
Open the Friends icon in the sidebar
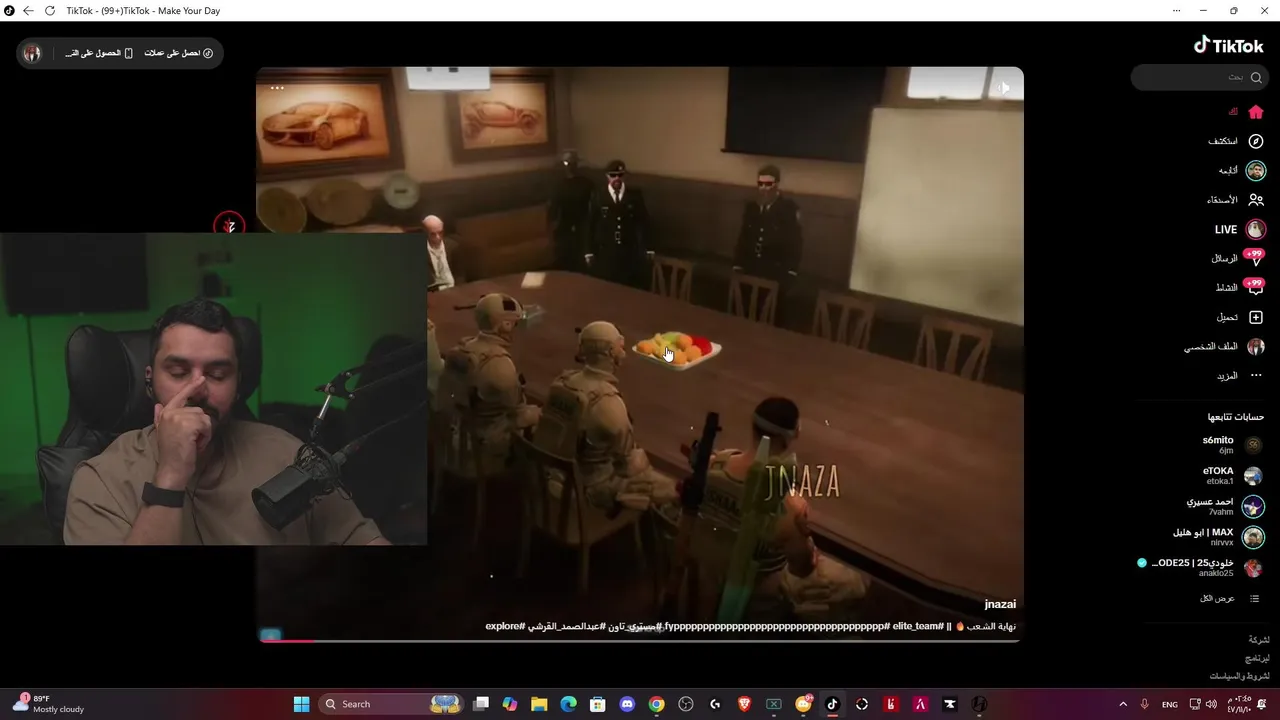coord(1256,200)
